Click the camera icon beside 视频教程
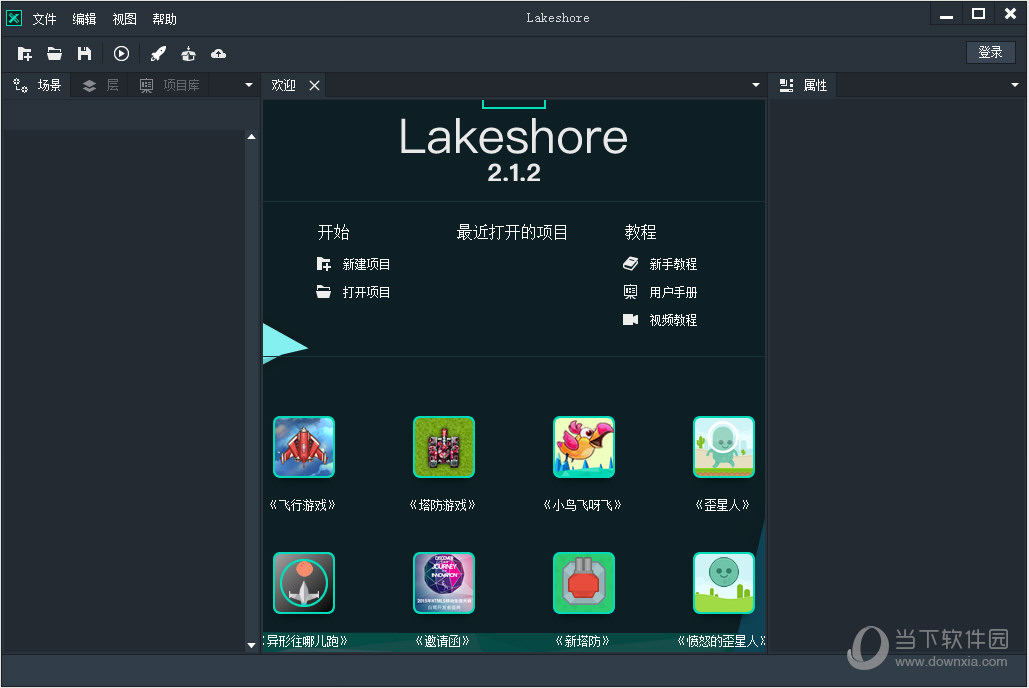The width and height of the screenshot is (1029, 688). (x=631, y=320)
